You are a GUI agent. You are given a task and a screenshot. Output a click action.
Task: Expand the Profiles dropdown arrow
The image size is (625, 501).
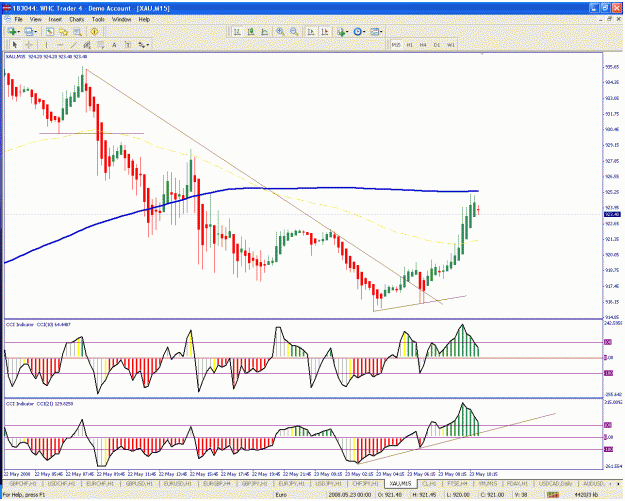35,32
